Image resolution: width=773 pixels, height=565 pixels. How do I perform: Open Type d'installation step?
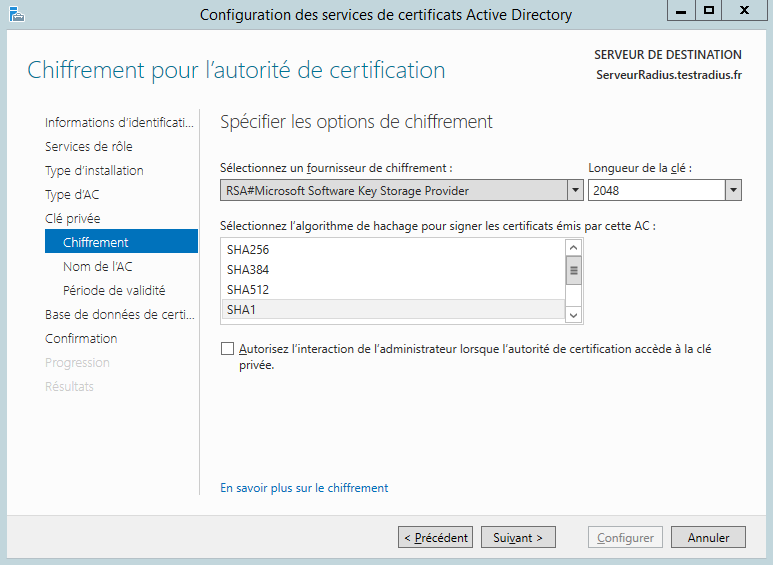tap(94, 170)
